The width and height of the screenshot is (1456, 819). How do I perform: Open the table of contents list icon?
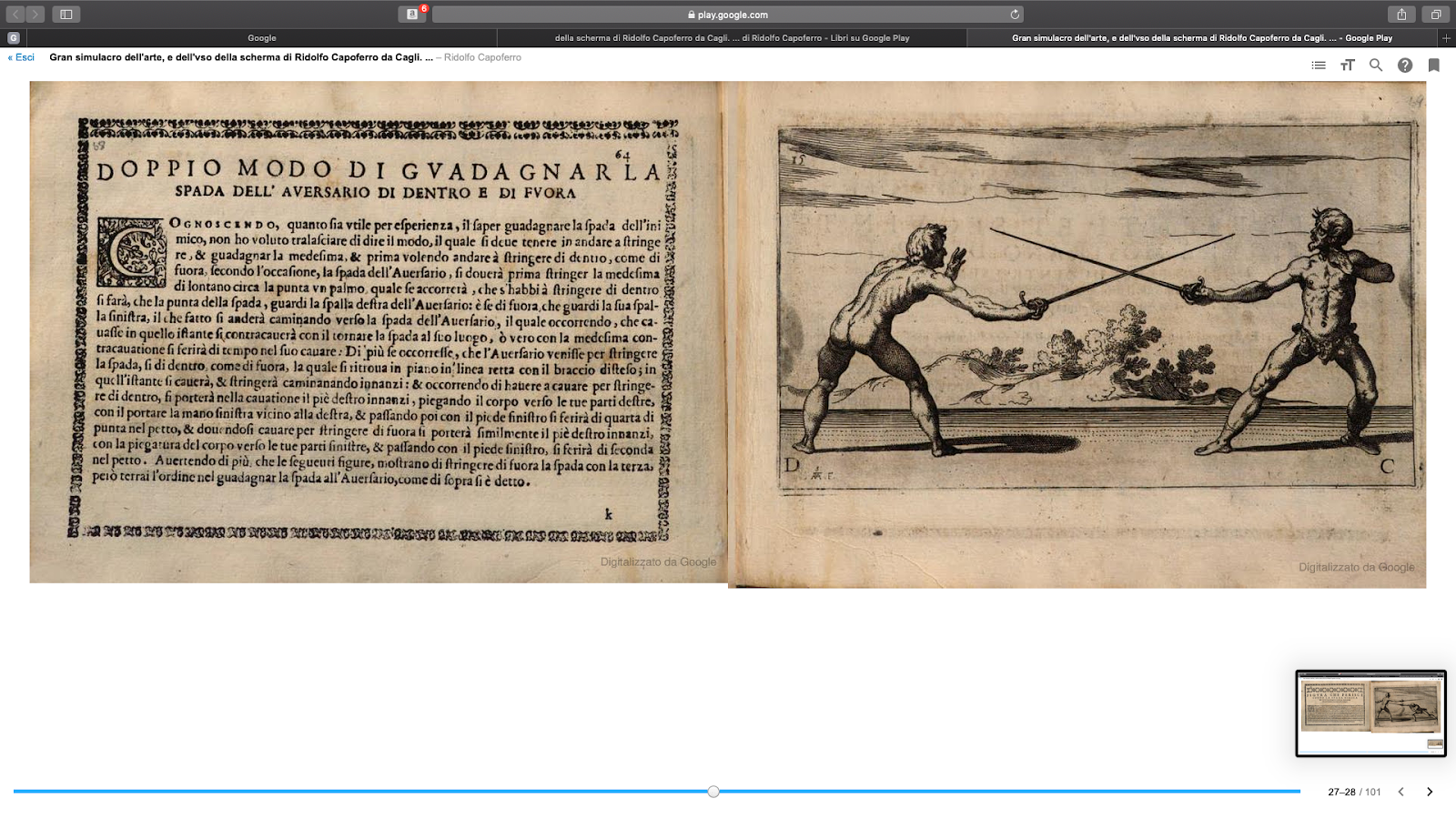pos(1319,66)
